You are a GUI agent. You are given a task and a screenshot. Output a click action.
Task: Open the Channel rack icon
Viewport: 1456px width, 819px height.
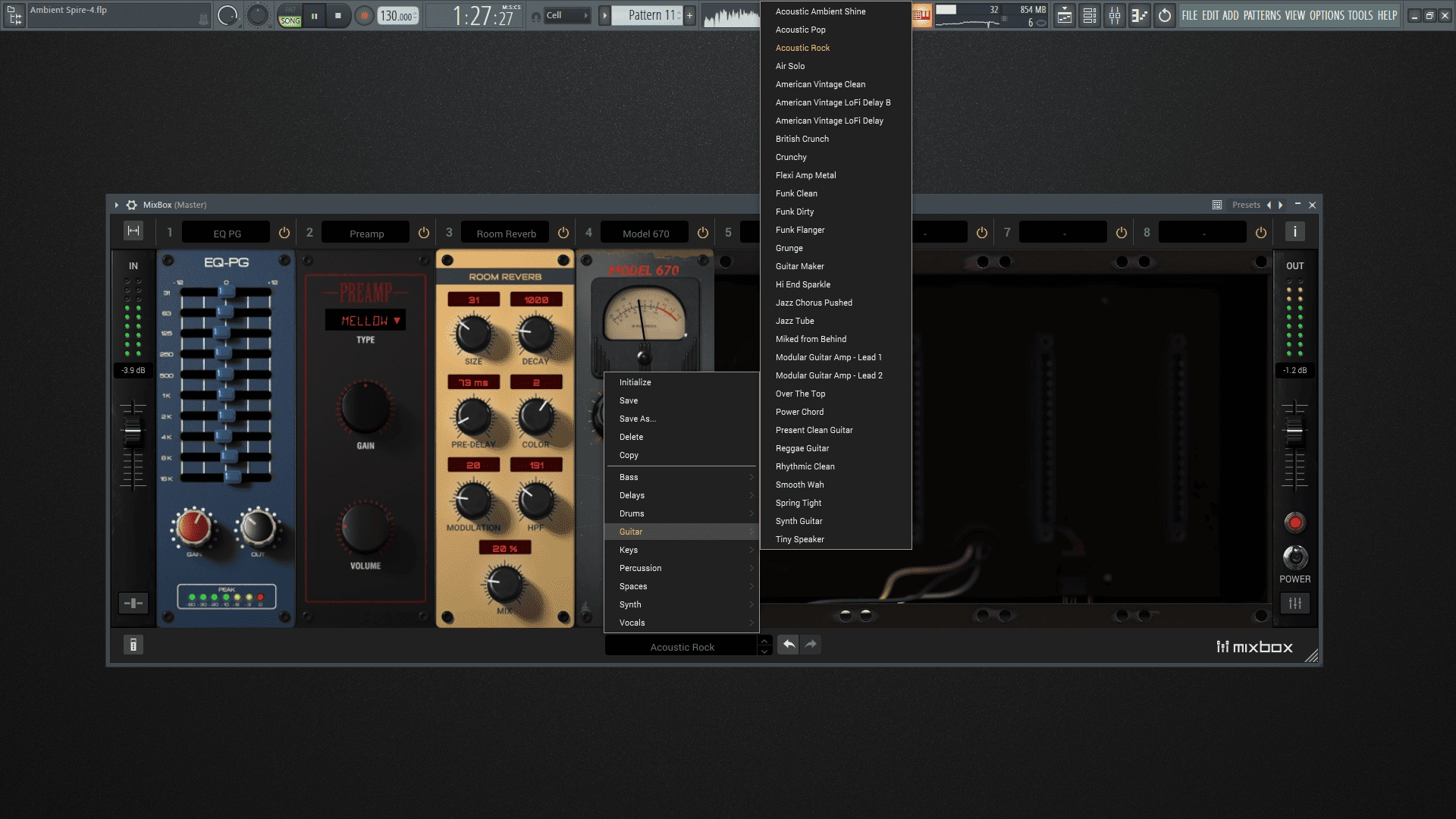pyautogui.click(x=1090, y=15)
